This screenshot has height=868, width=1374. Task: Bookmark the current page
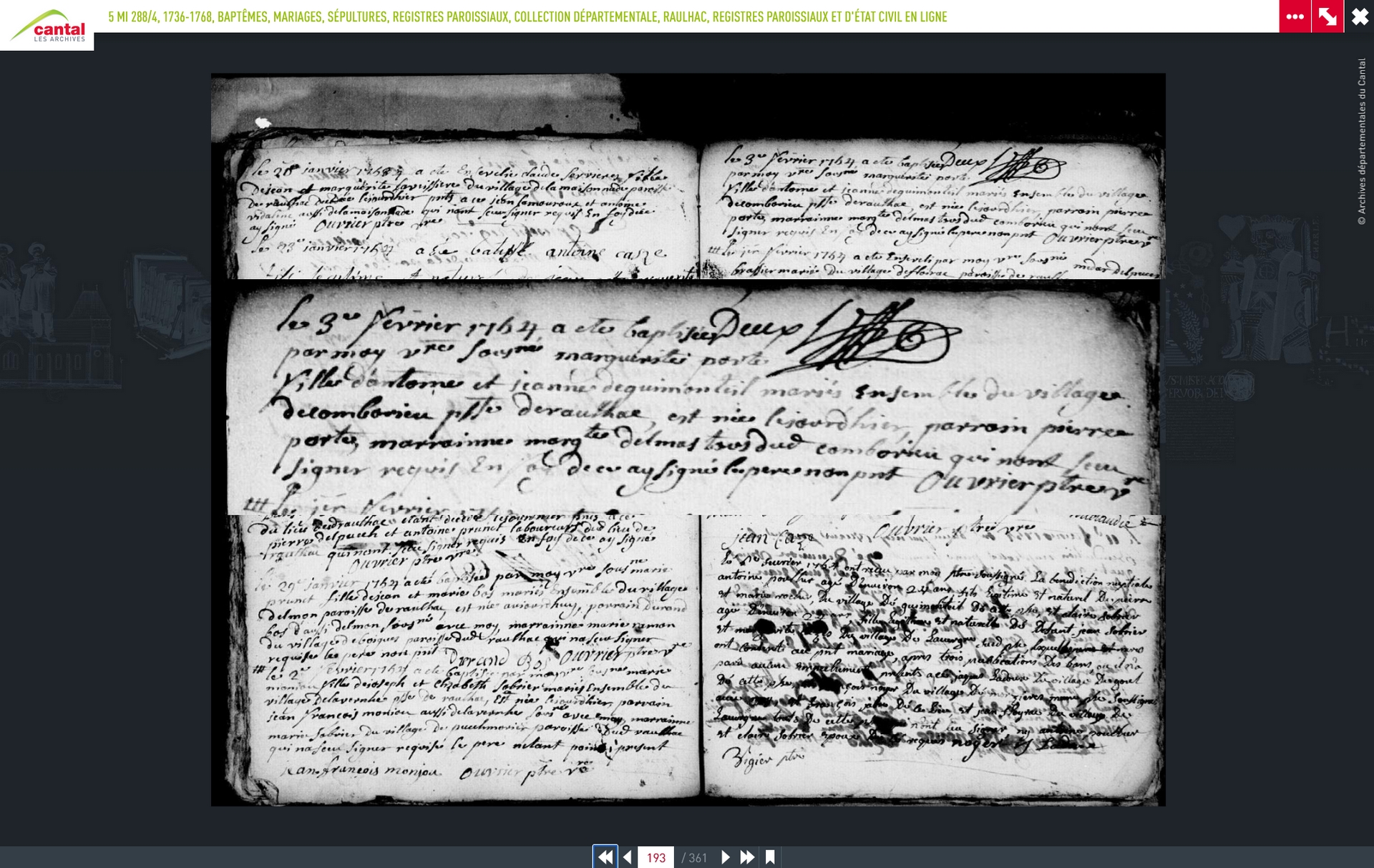pos(770,857)
